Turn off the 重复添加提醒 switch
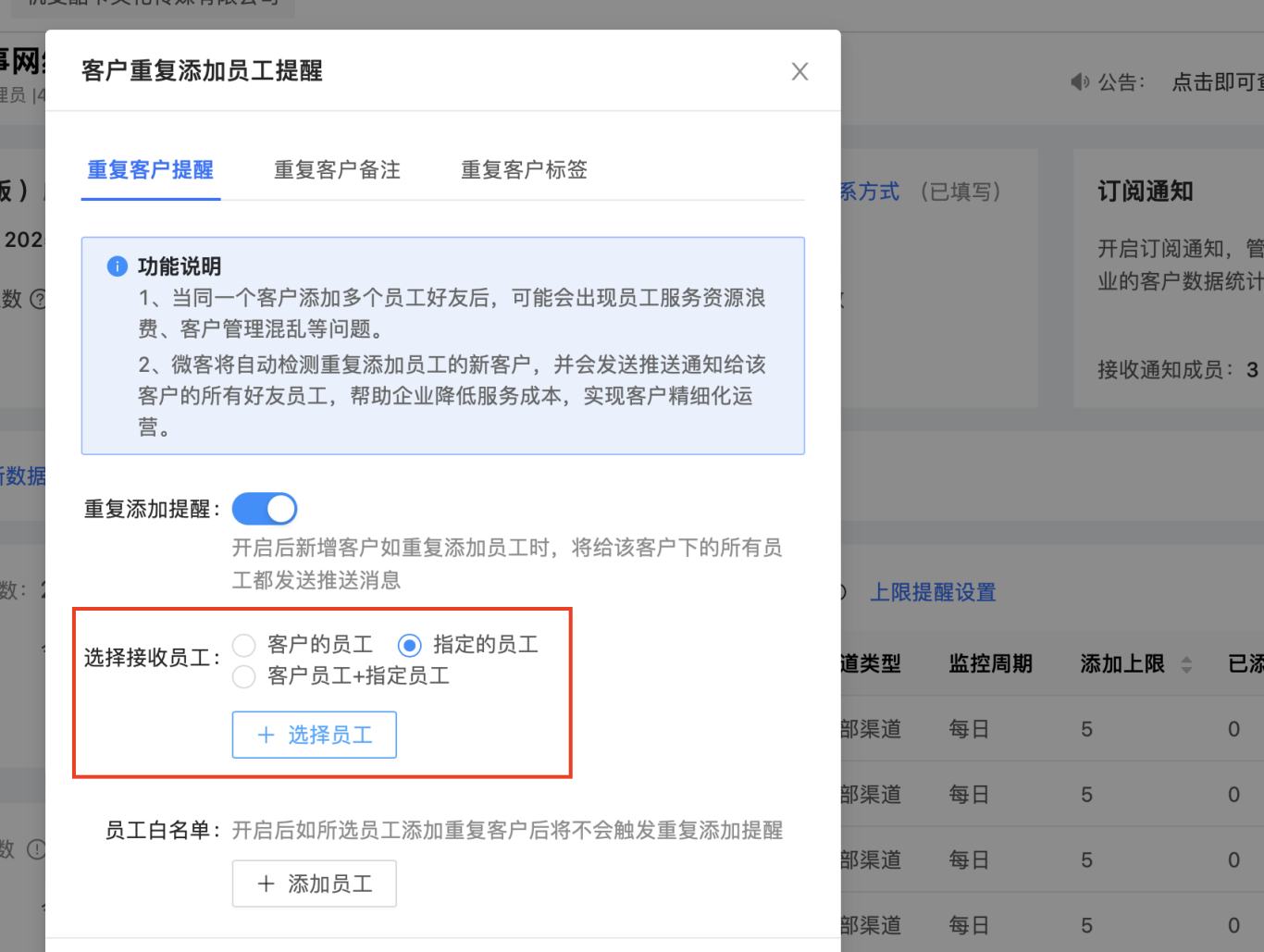This screenshot has height=952, width=1264. pyautogui.click(x=265, y=509)
